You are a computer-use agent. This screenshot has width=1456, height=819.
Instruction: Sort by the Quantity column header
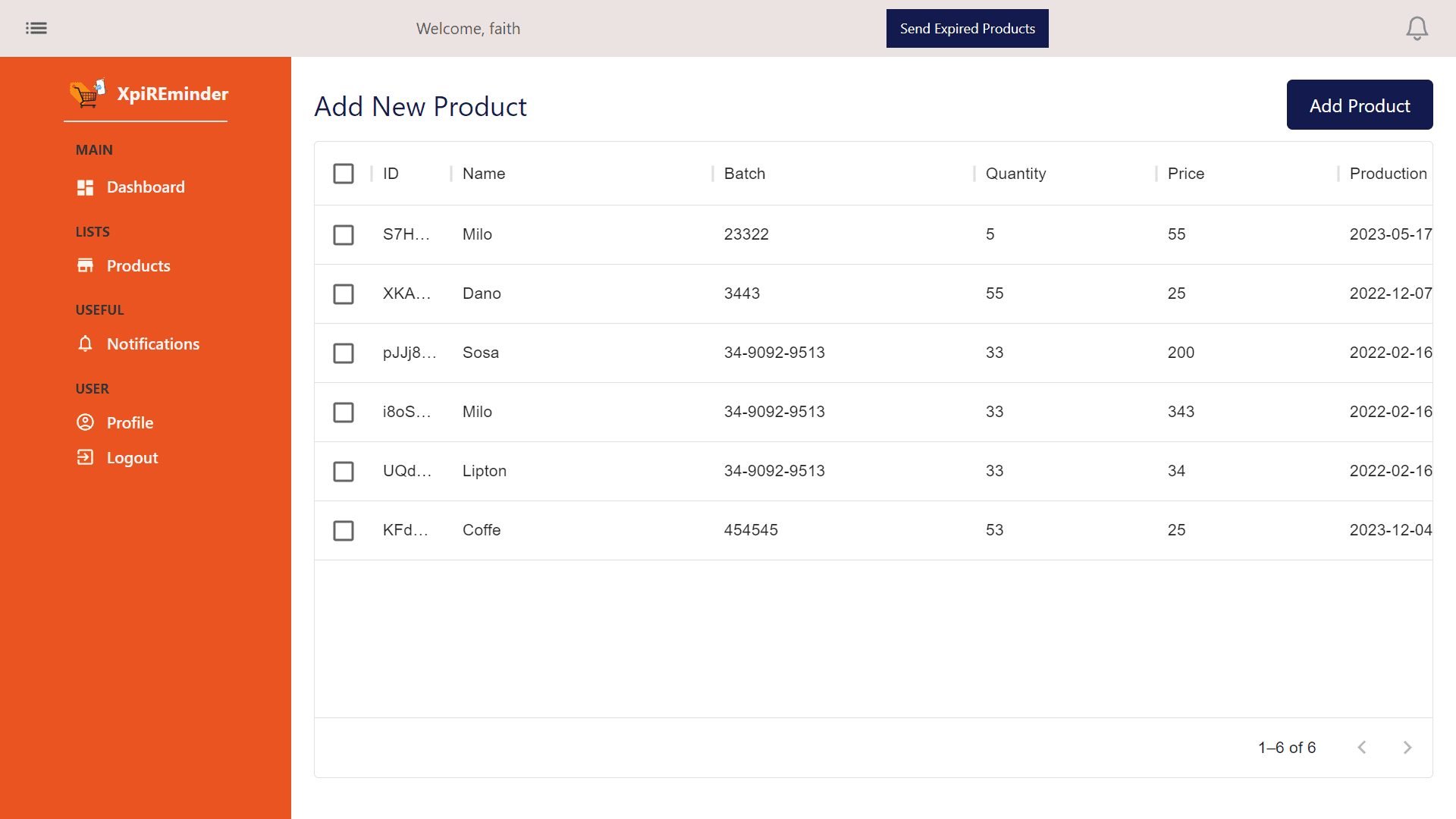1015,174
